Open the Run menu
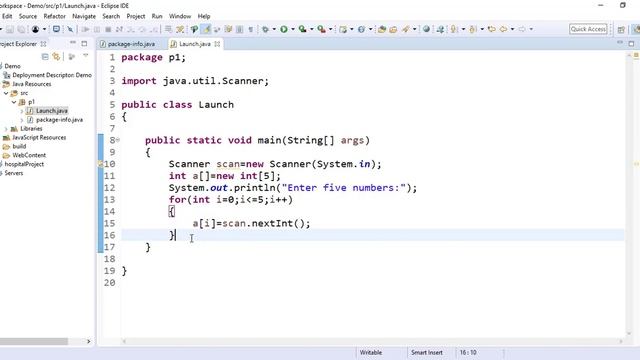640x360 pixels. pyautogui.click(x=157, y=16)
